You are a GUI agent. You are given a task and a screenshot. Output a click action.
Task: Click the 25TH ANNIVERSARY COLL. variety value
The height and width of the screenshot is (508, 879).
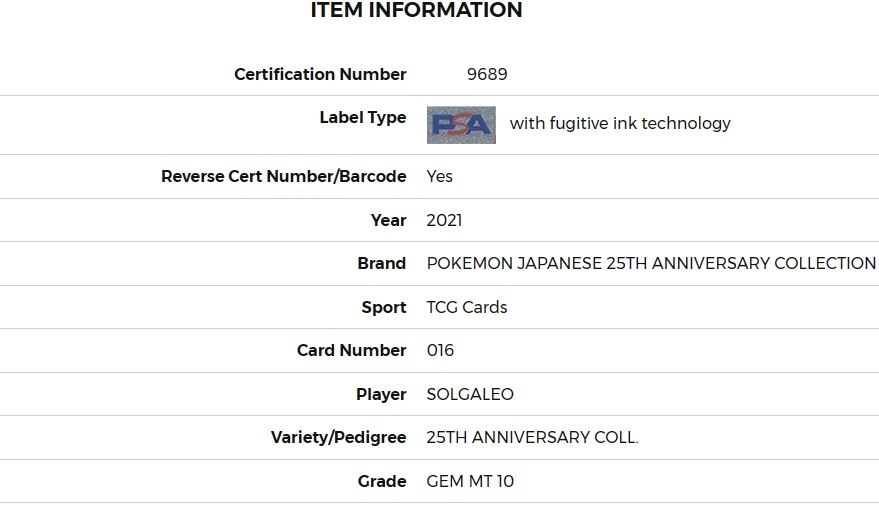[532, 437]
